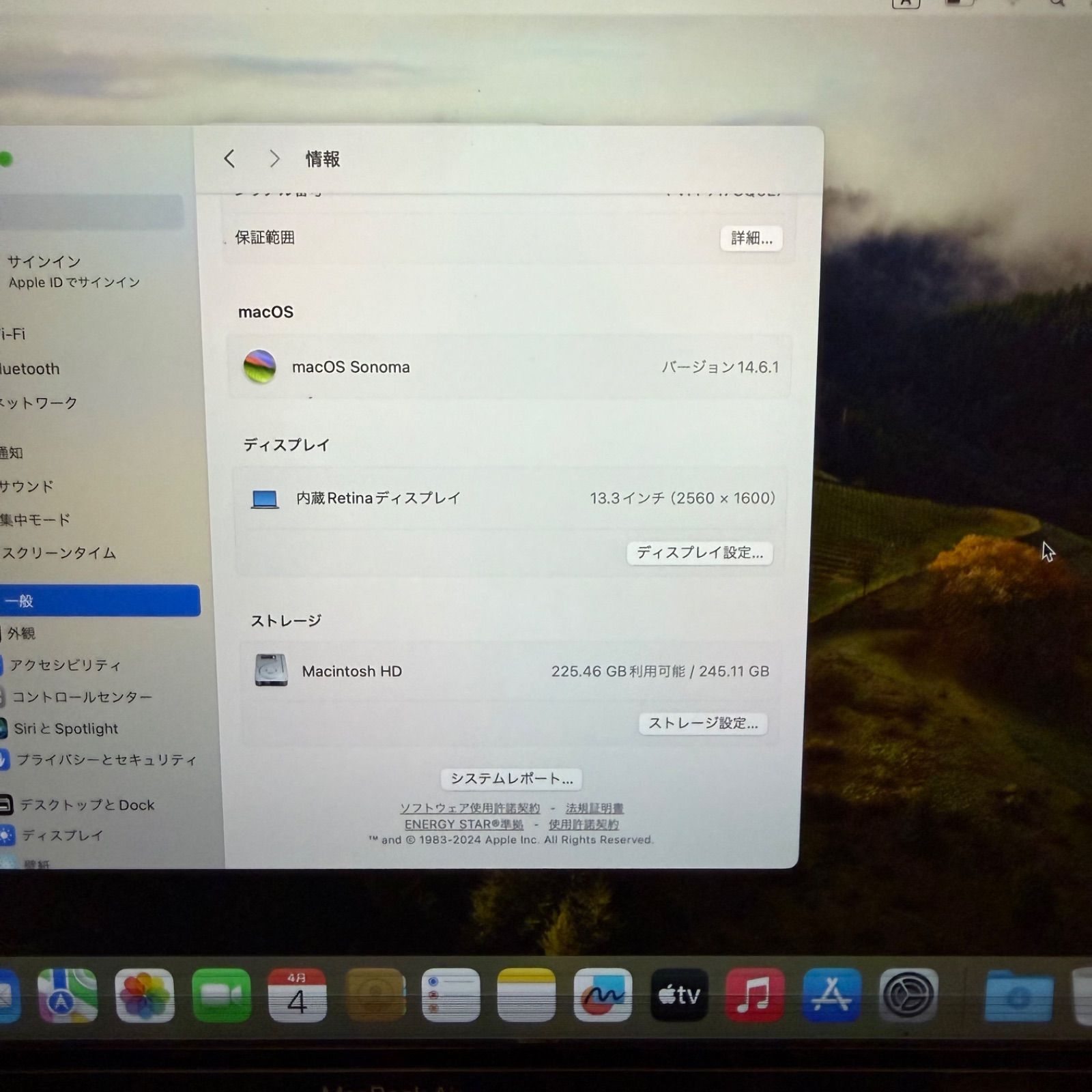This screenshot has width=1092, height=1092.
Task: Open Maps app in the Dock
Action: coord(67,995)
